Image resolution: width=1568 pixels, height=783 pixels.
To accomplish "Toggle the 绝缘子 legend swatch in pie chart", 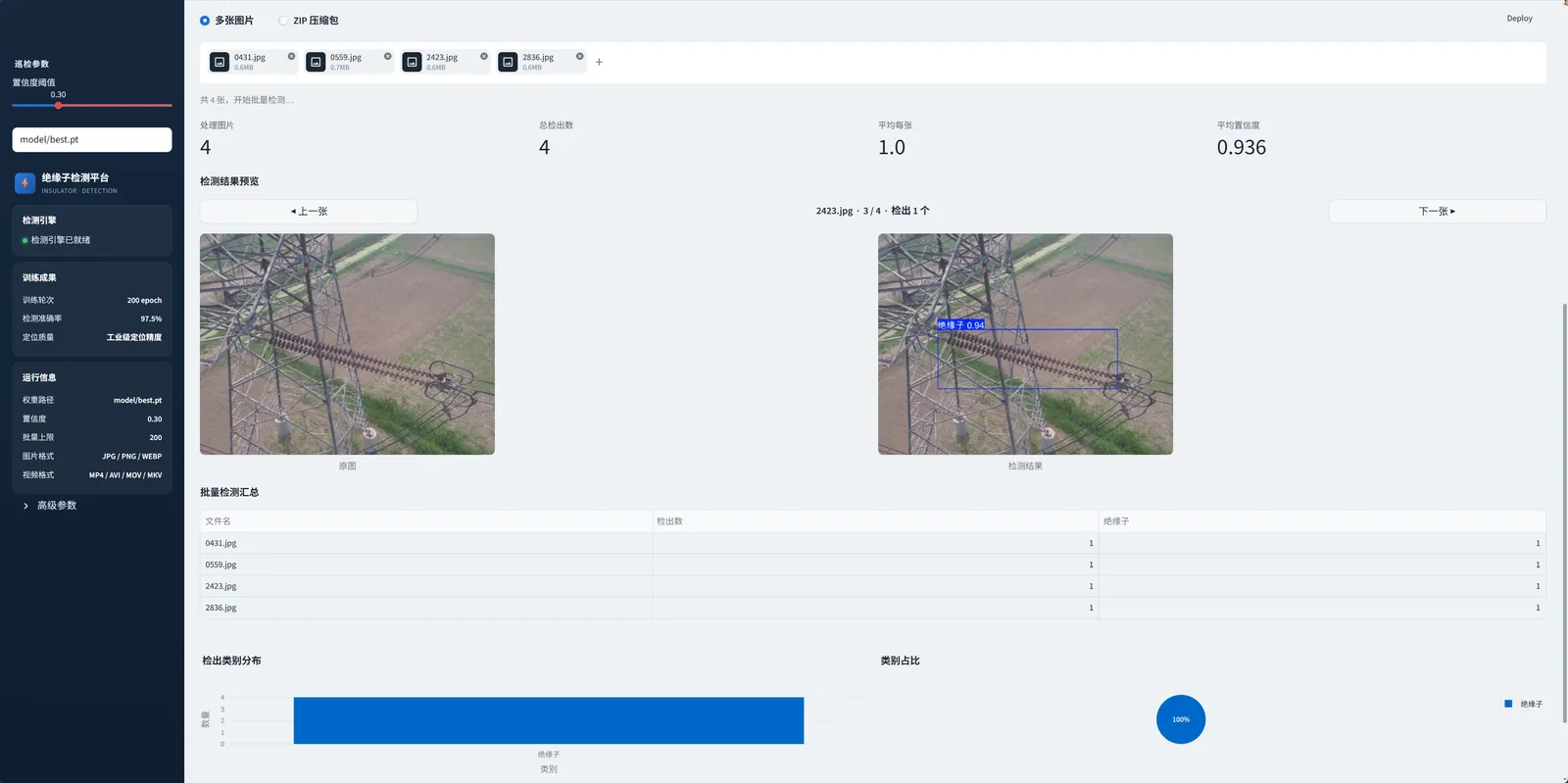I will pos(1508,704).
